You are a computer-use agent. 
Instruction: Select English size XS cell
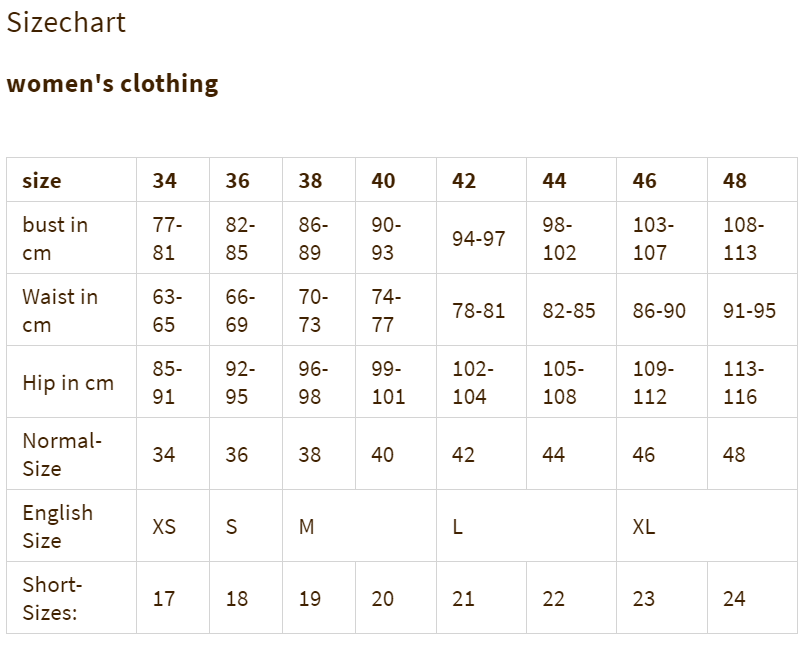pyautogui.click(x=173, y=526)
